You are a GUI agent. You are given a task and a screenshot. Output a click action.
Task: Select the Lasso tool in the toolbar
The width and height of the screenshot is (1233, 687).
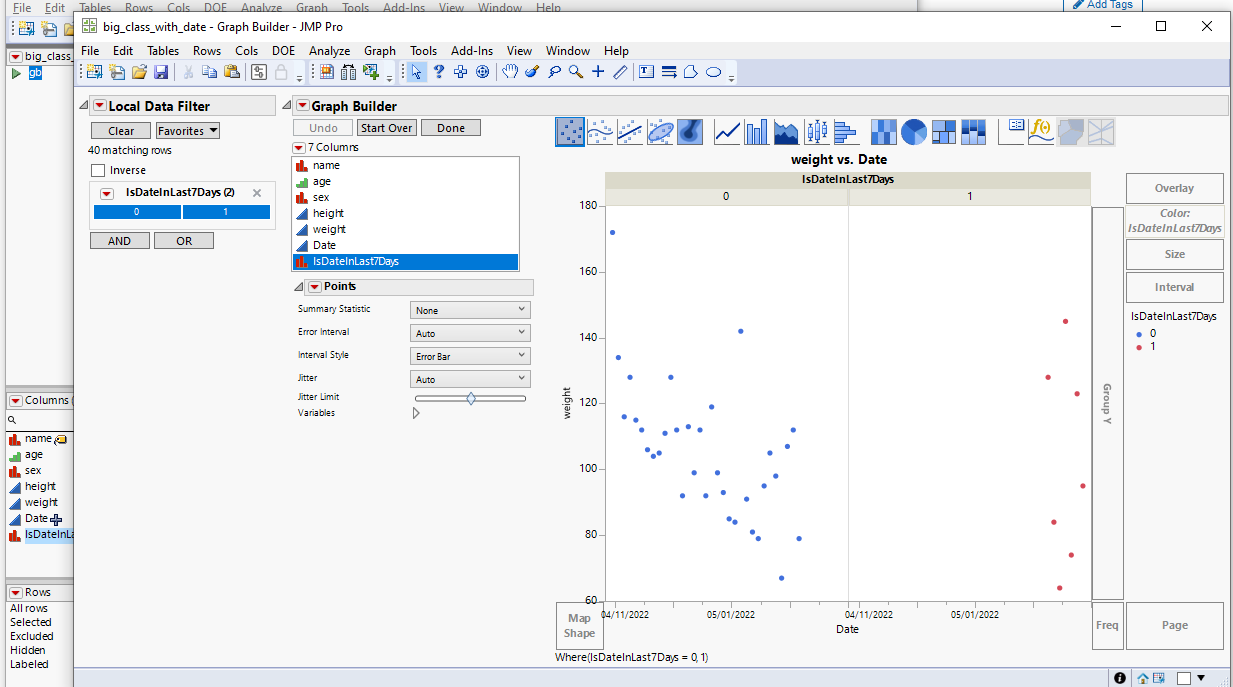[x=555, y=72]
